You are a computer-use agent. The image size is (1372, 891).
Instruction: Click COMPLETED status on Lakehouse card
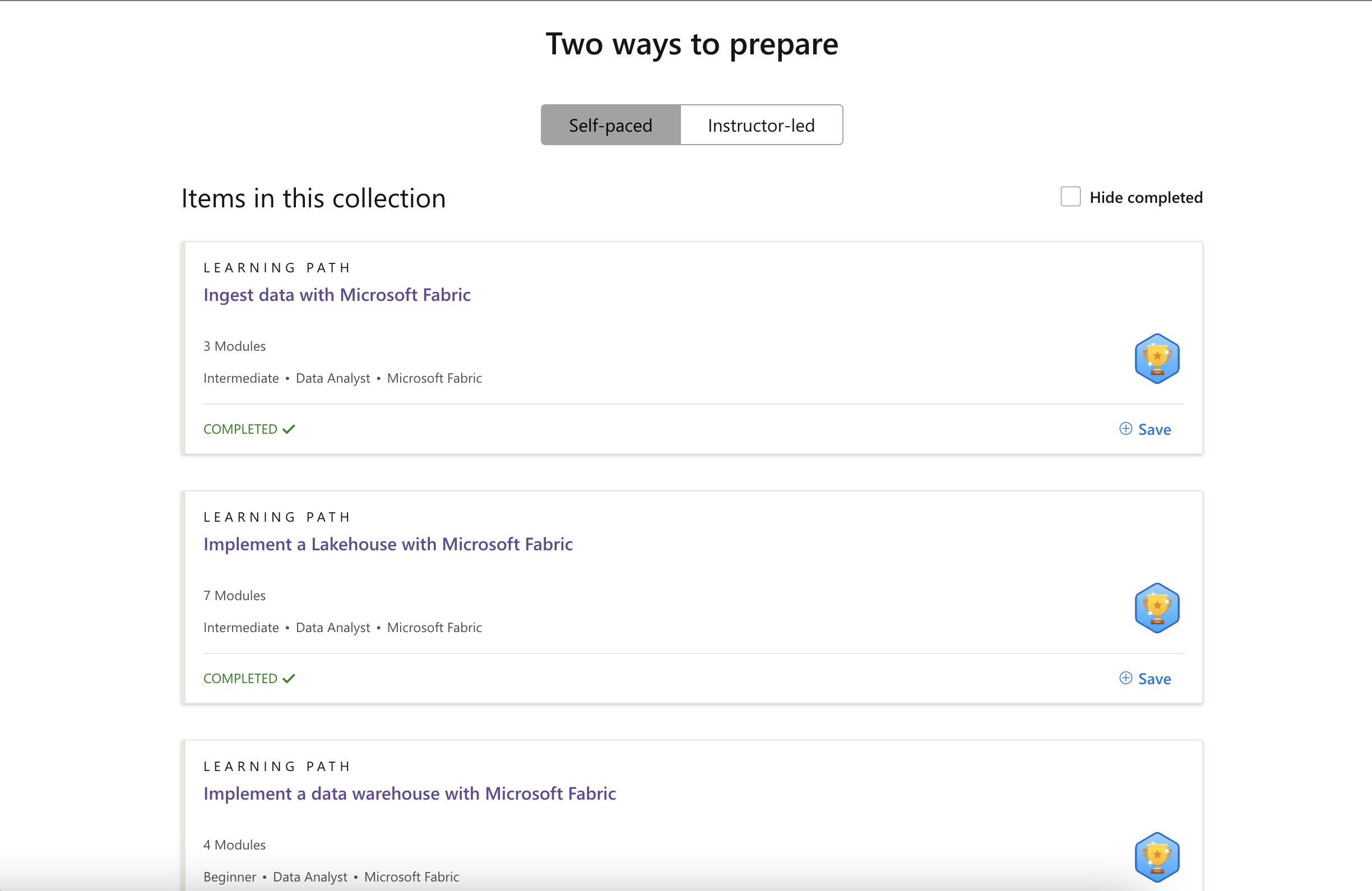tap(249, 678)
